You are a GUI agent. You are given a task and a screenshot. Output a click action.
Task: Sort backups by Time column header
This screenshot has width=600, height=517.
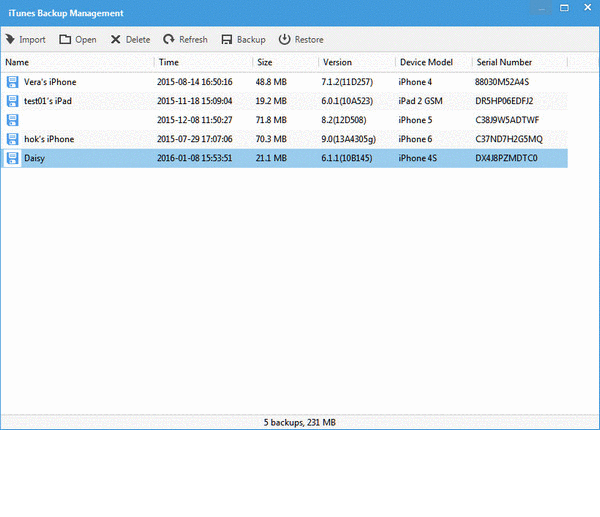[169, 62]
